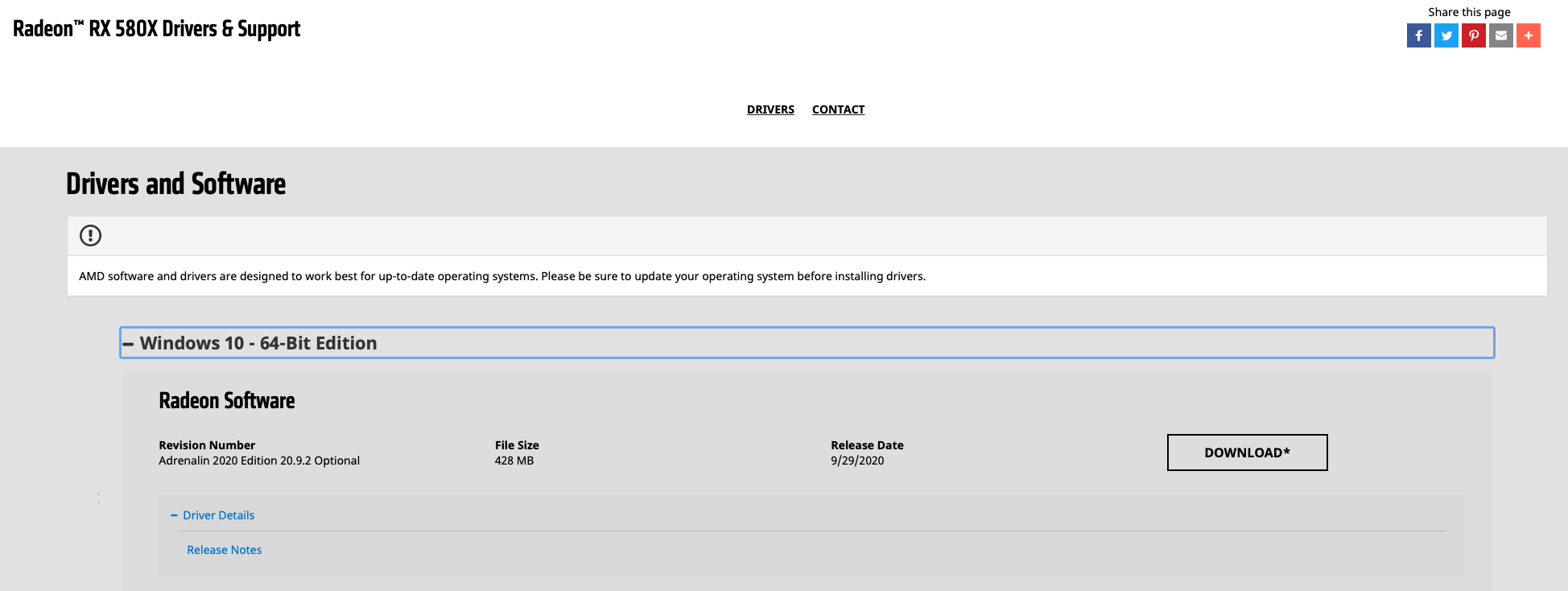The image size is (1568, 591).
Task: Click the 428 MB file size value
Action: coord(514,461)
